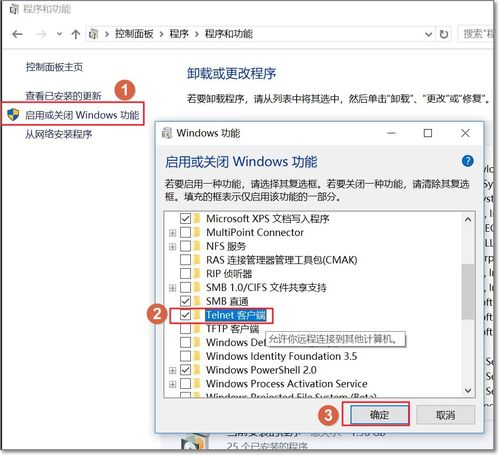Uncheck the Telnet 客户端 checkbox
The height and width of the screenshot is (455, 499).
[185, 315]
